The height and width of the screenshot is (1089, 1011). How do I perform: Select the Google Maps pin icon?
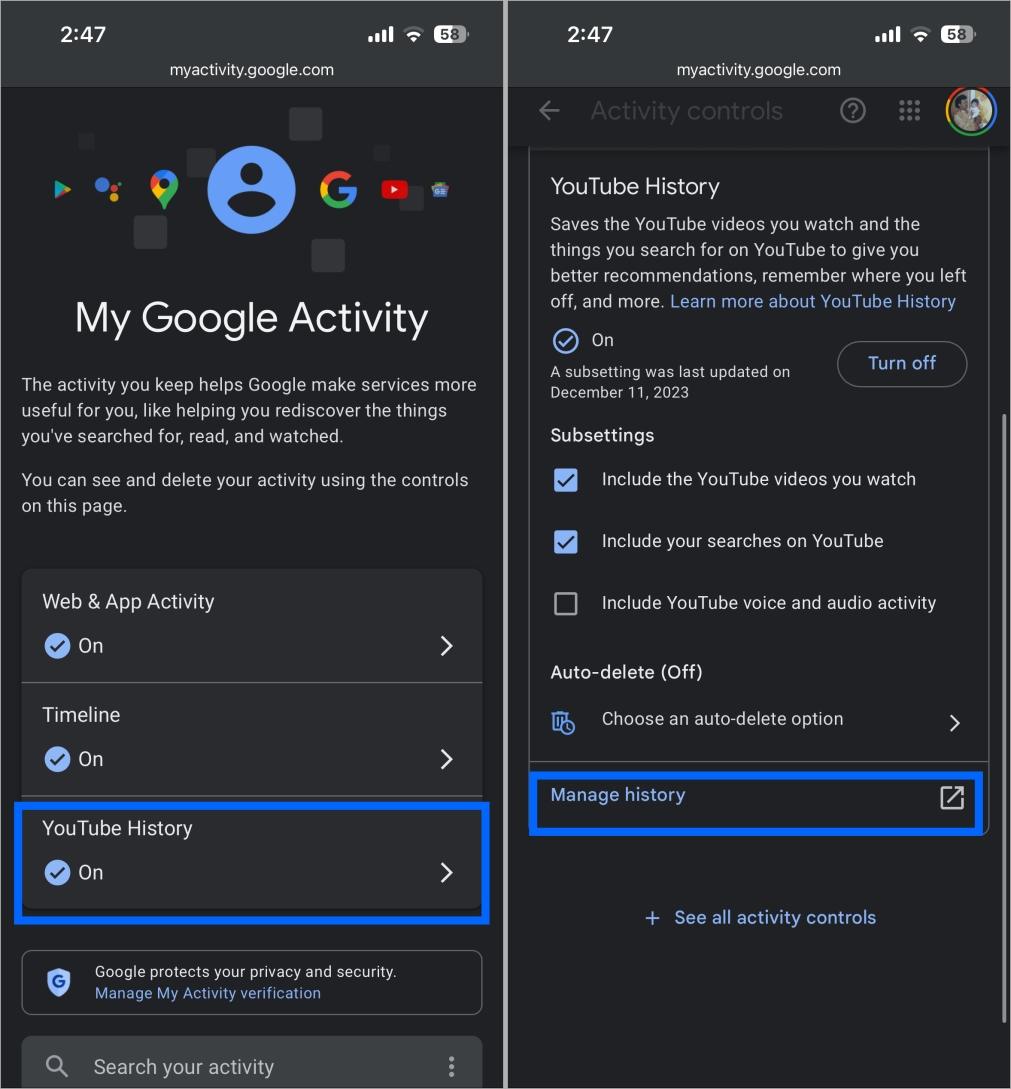tap(163, 186)
